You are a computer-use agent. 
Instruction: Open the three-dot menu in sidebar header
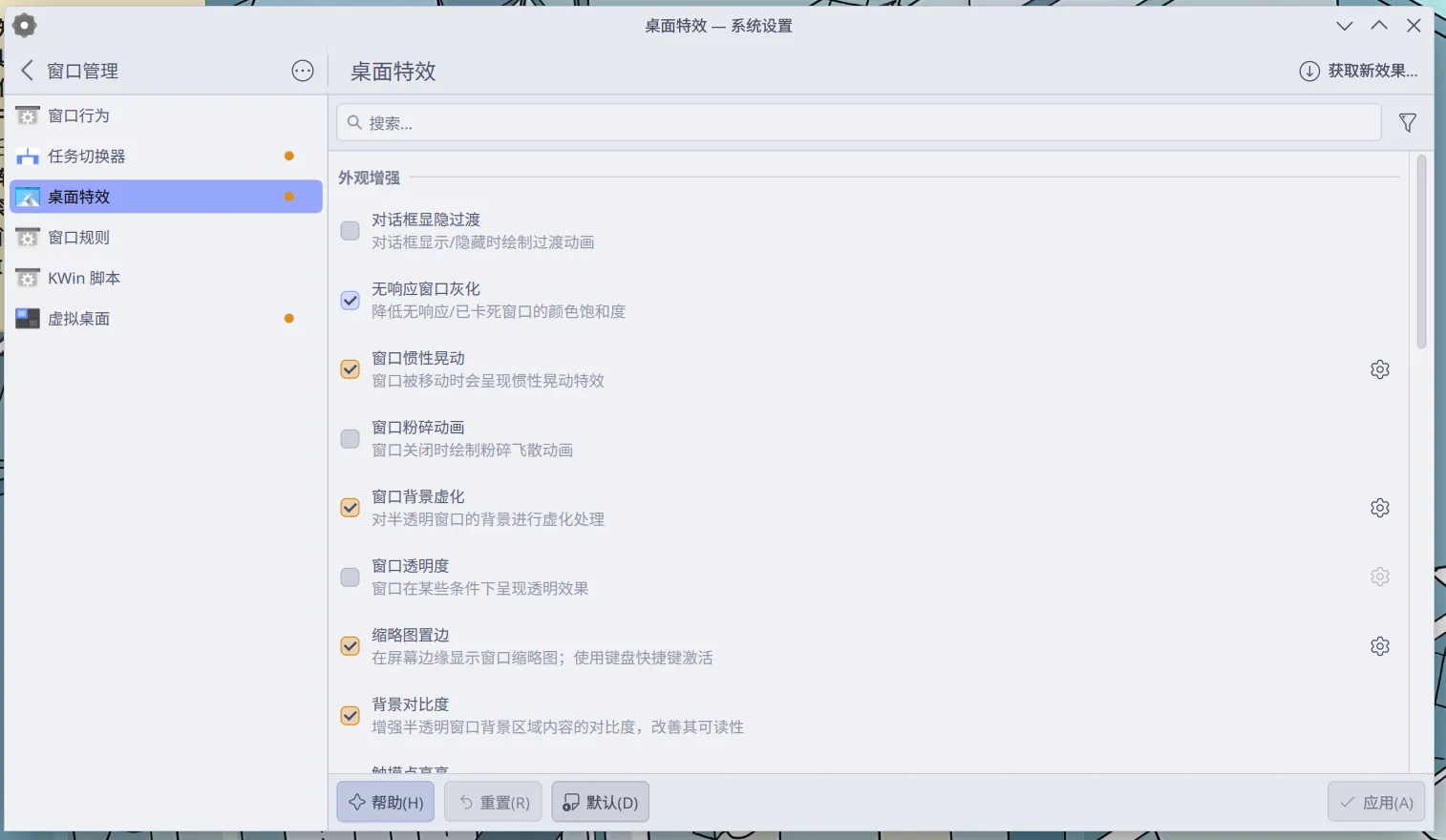tap(302, 71)
